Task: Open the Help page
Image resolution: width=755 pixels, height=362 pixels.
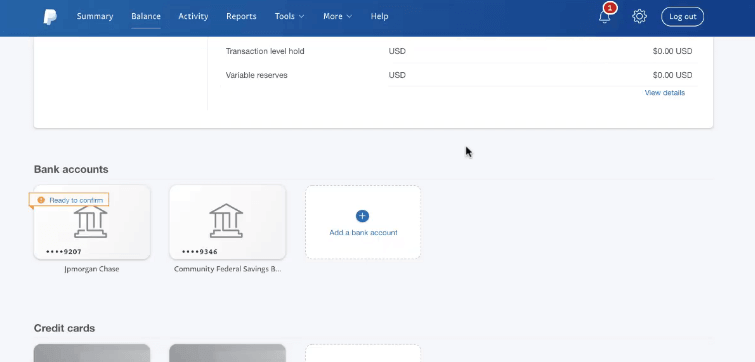Action: coord(379,16)
